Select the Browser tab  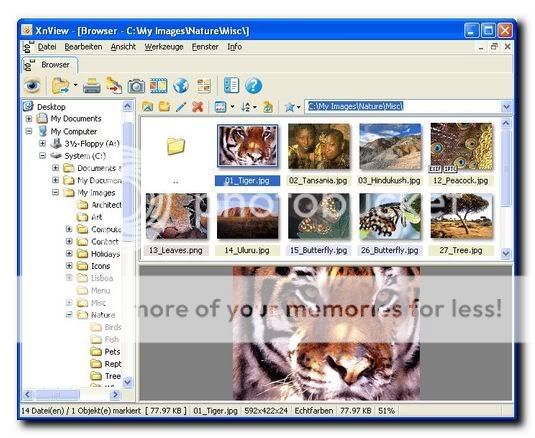[x=50, y=65]
